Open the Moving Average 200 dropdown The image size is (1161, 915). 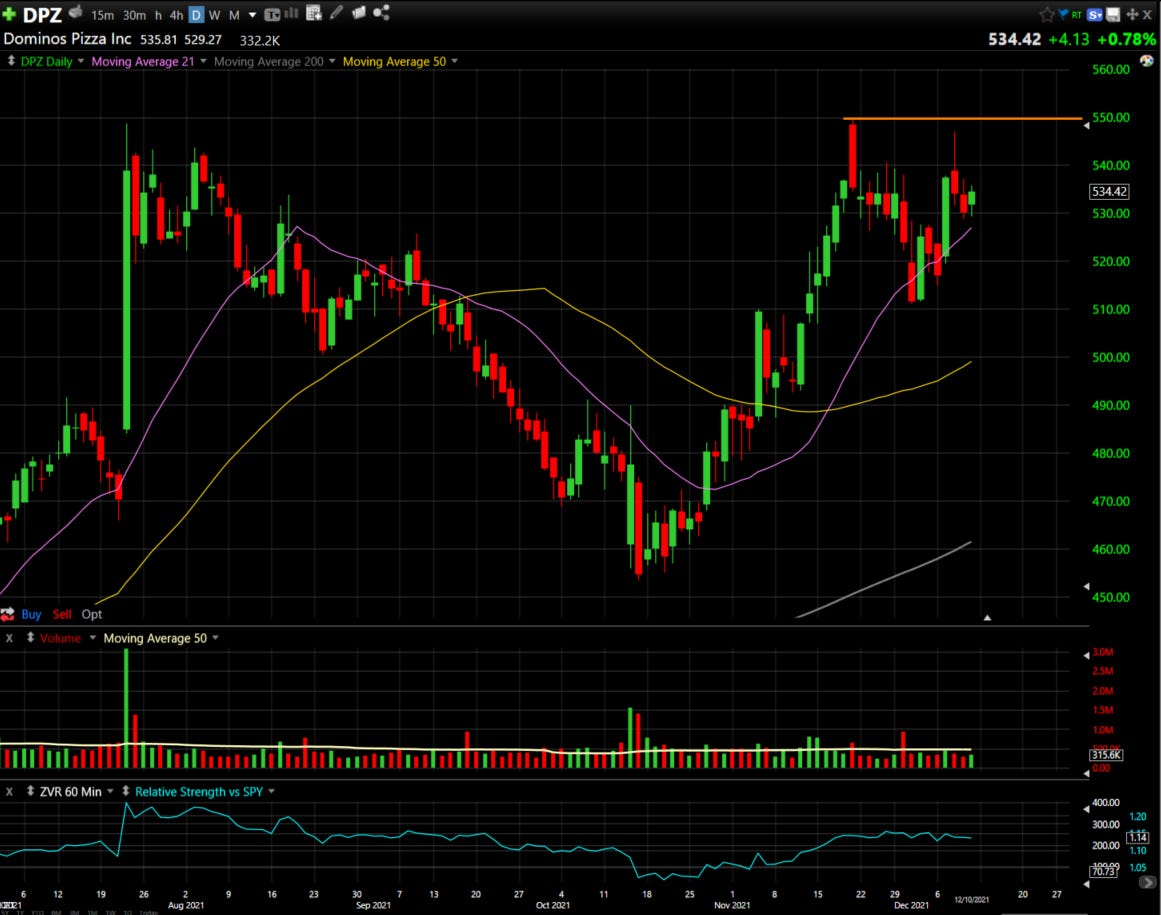tap(332, 61)
